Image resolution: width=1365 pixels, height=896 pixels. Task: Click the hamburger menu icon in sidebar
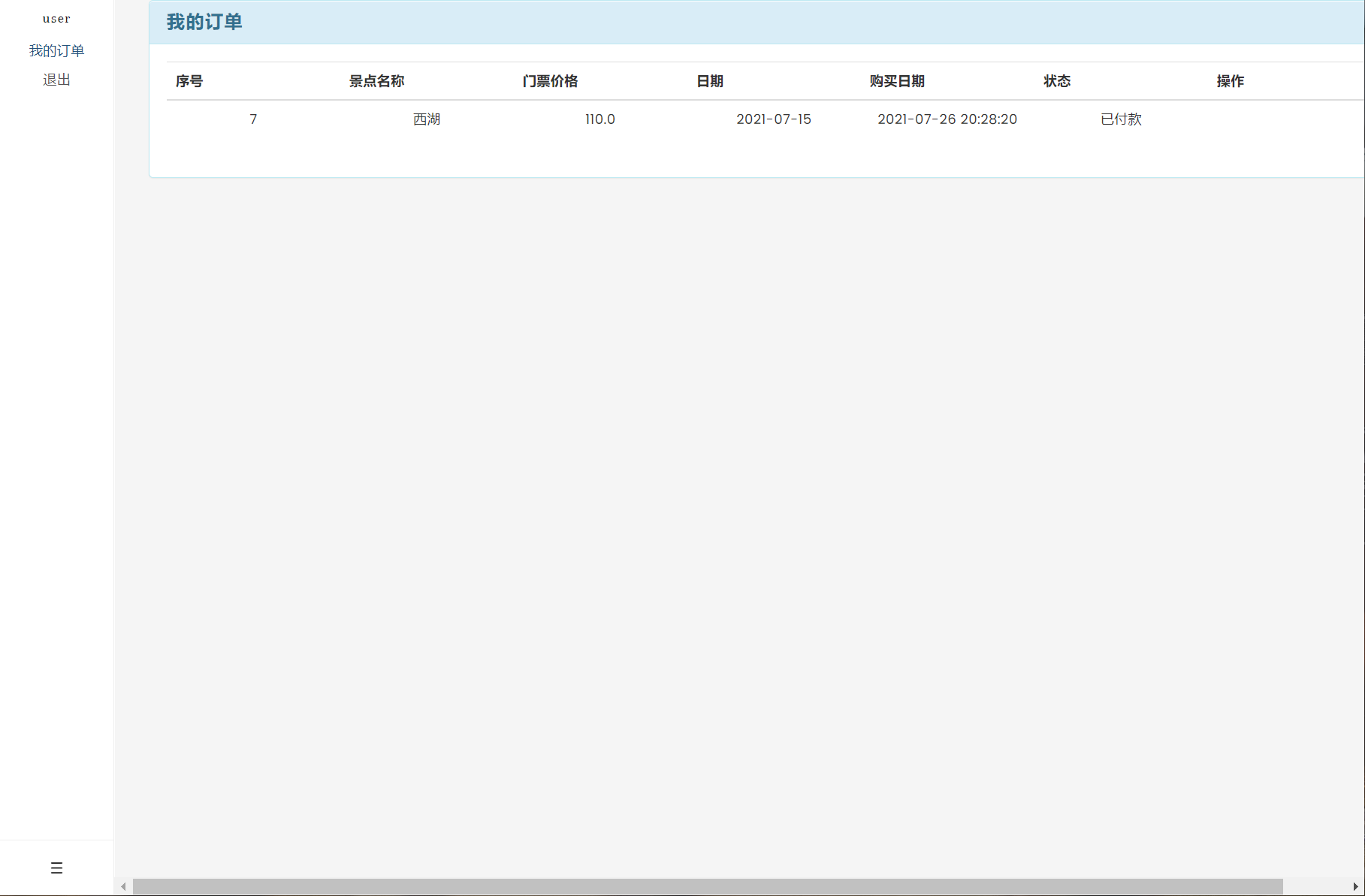(56, 868)
